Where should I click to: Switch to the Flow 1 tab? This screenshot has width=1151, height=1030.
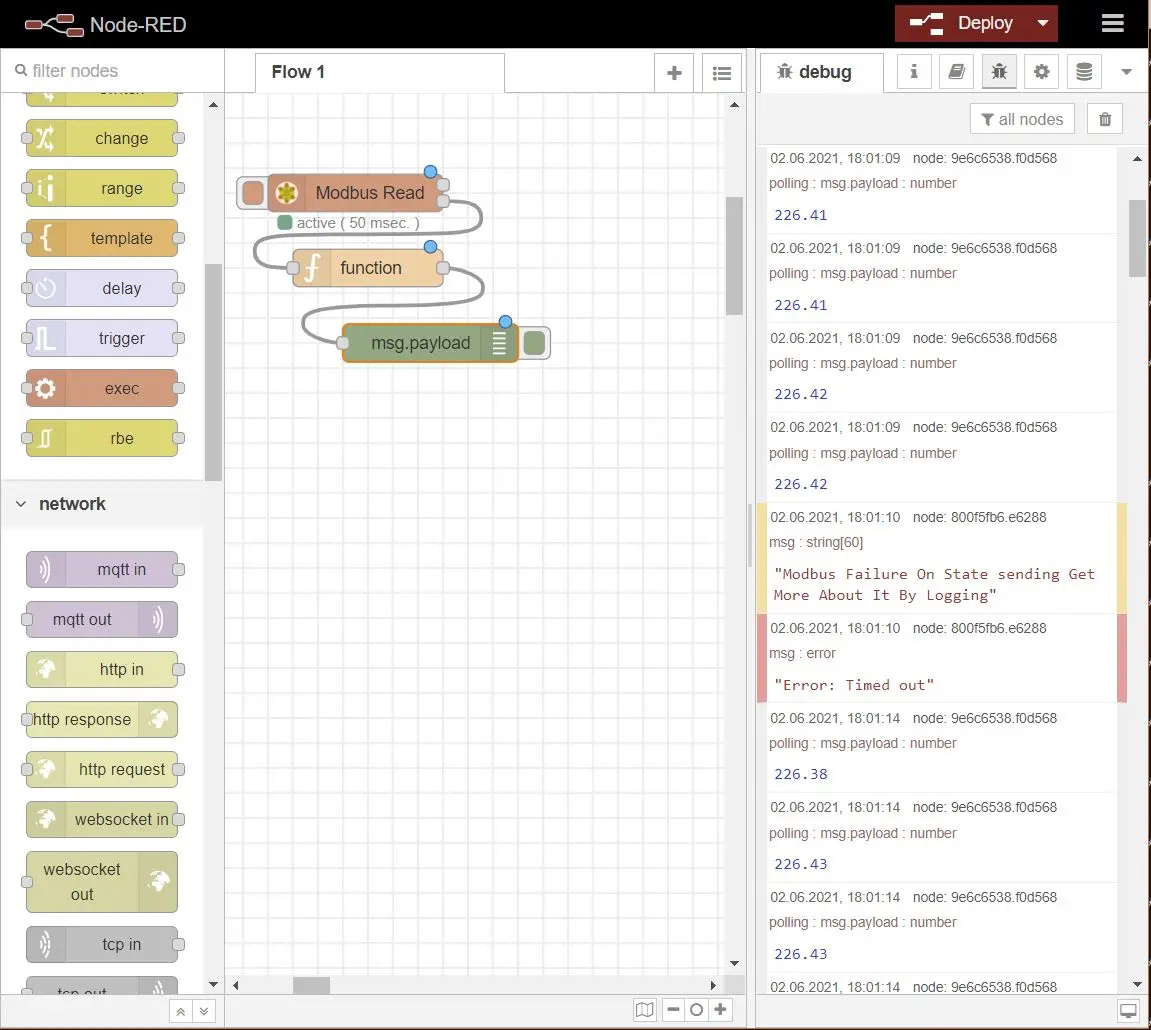(298, 72)
